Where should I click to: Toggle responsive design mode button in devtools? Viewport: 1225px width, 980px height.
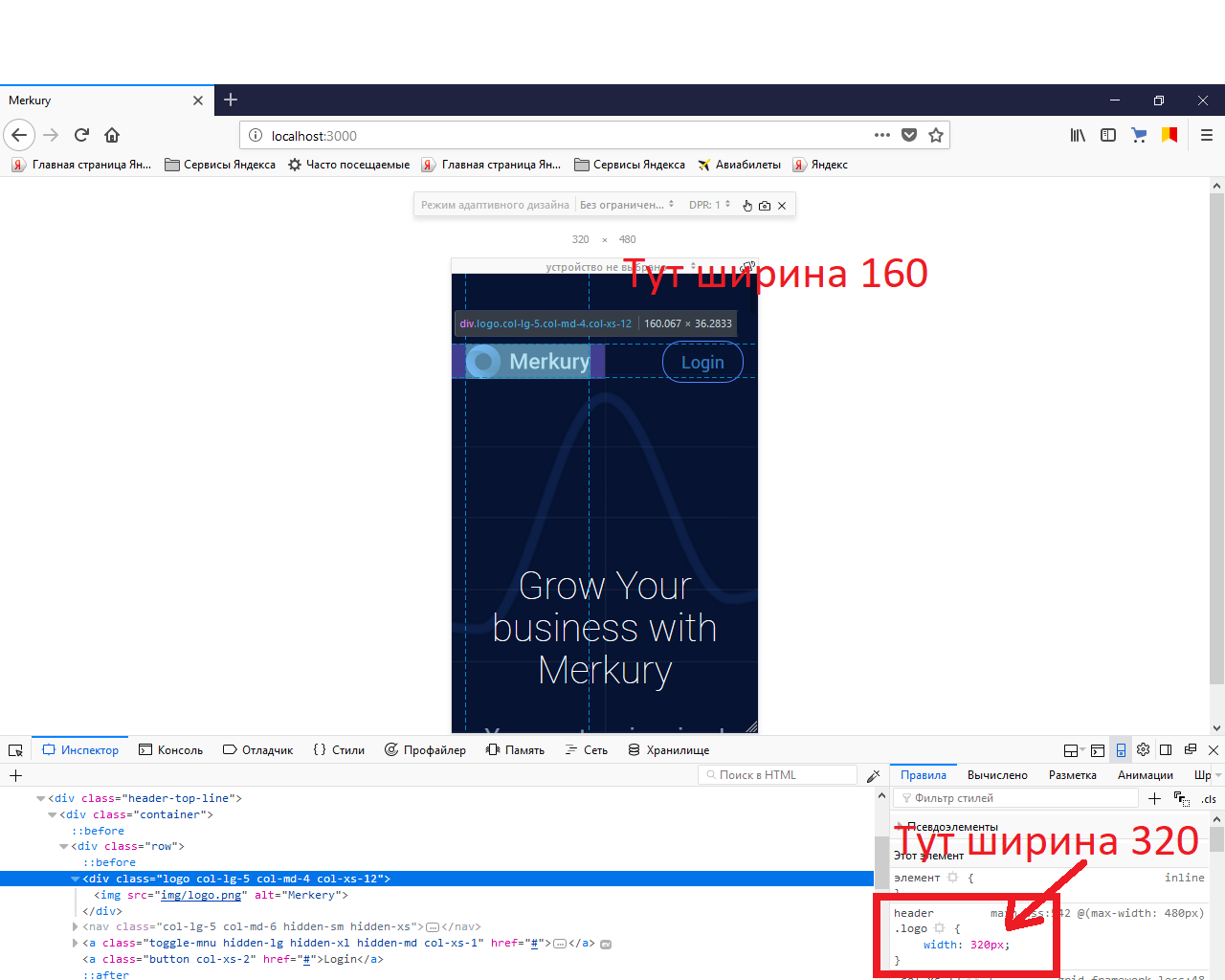coord(1121,750)
